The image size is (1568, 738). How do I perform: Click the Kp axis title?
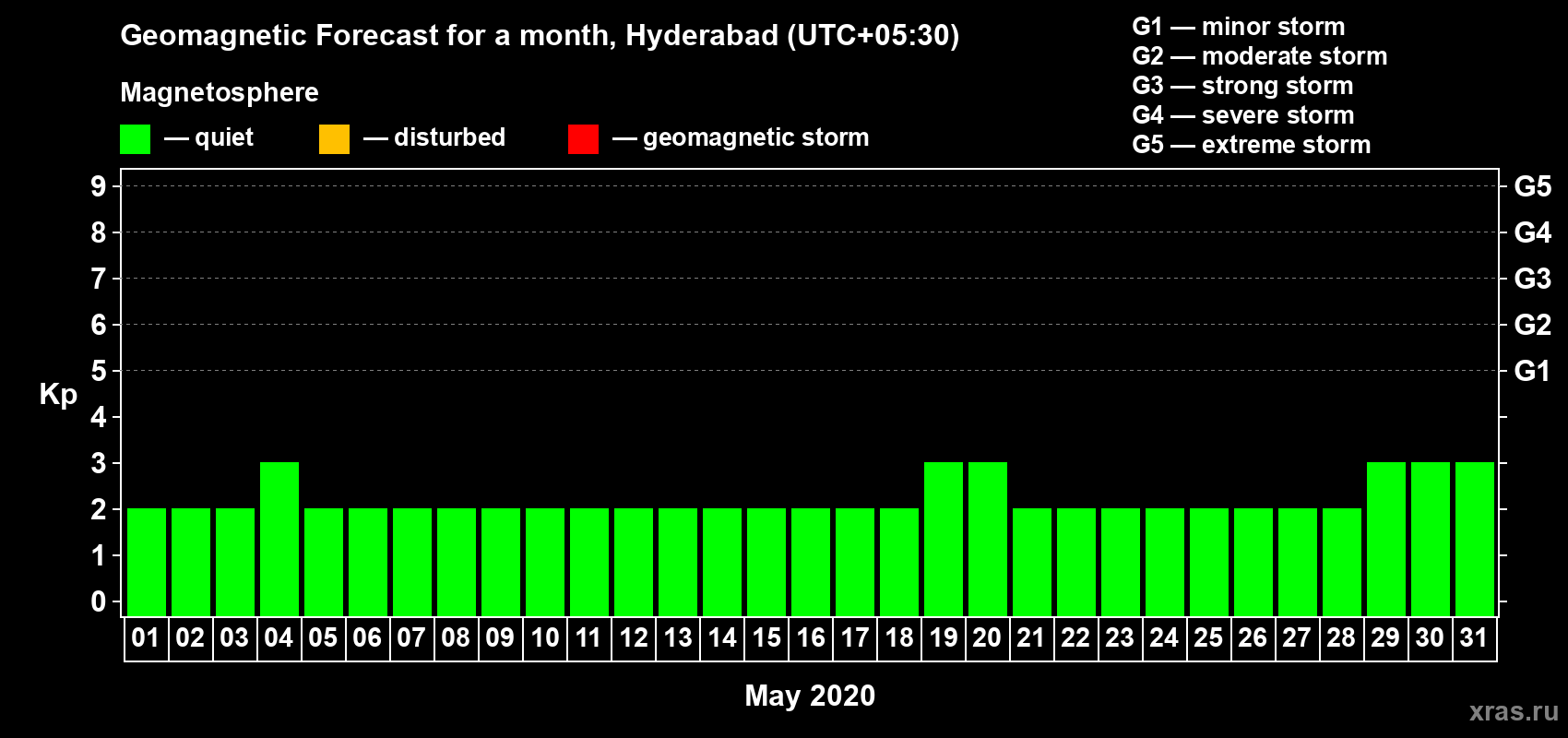click(x=58, y=395)
